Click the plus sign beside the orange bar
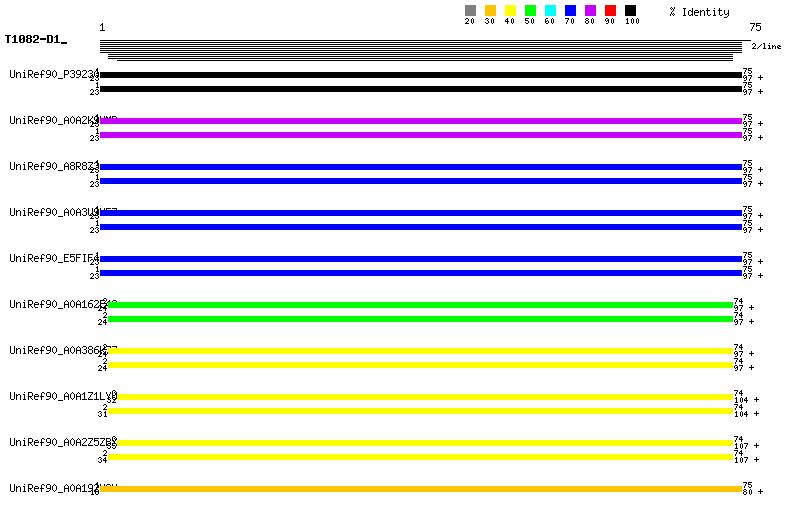The image size is (800, 506). click(x=760, y=492)
